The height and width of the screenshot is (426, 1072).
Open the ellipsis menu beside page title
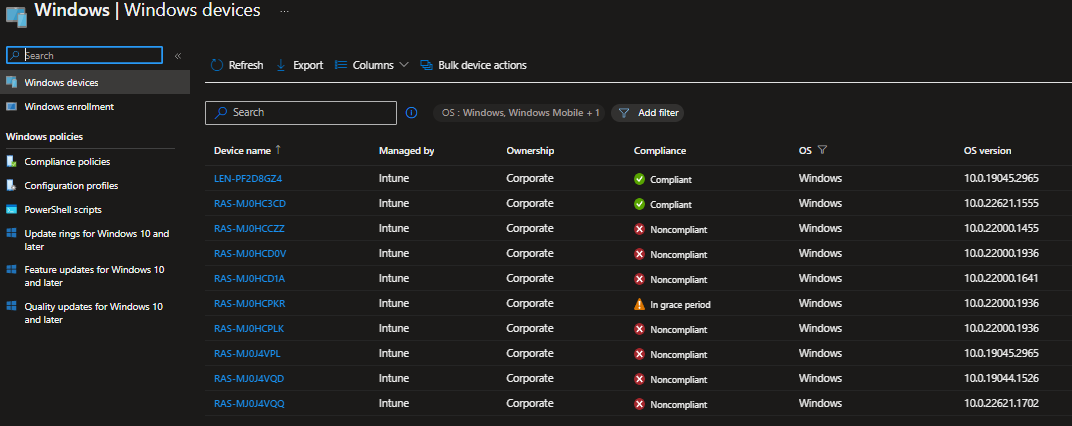pos(284,12)
